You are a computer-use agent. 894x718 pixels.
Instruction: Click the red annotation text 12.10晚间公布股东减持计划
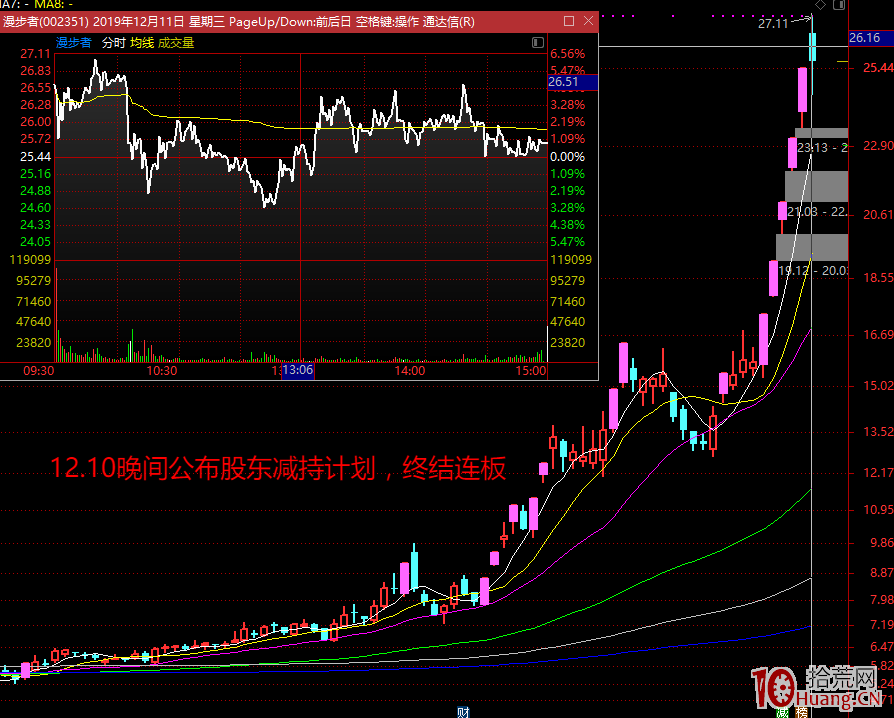pyautogui.click(x=213, y=468)
